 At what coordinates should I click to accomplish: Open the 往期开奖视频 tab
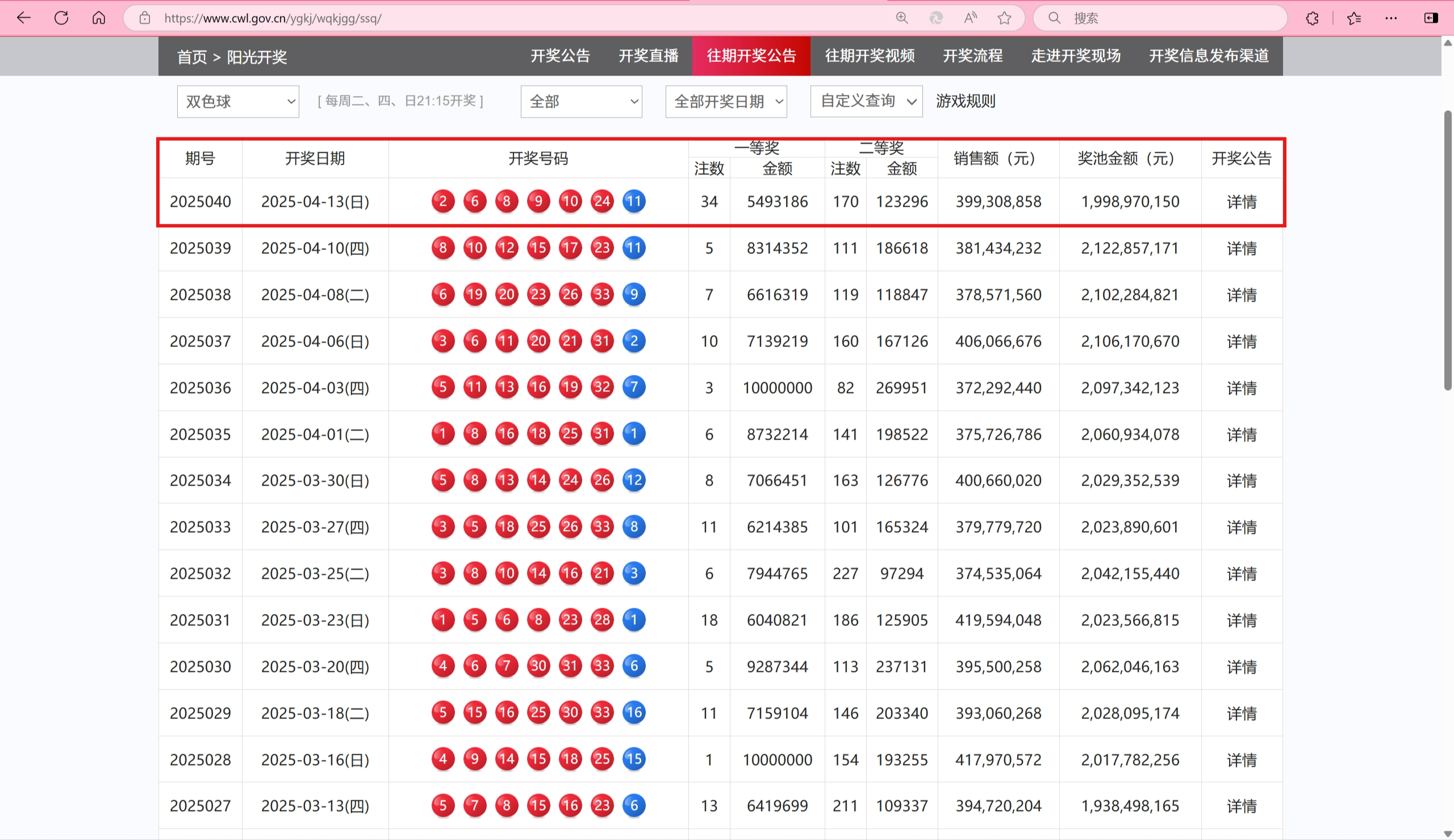click(x=870, y=56)
